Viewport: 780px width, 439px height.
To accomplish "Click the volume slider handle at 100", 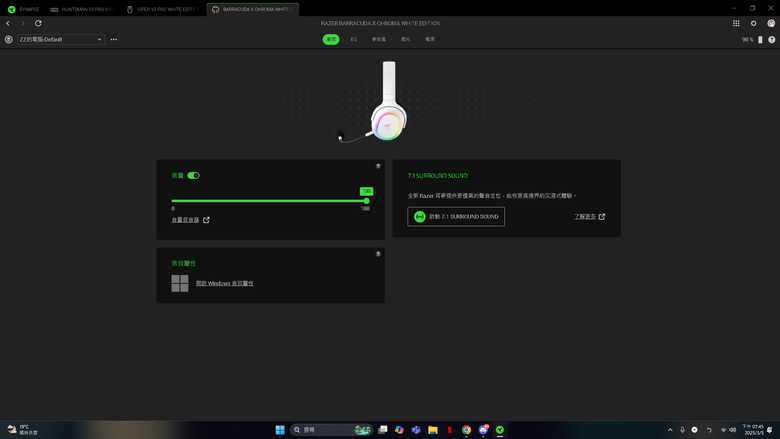I will pos(367,201).
